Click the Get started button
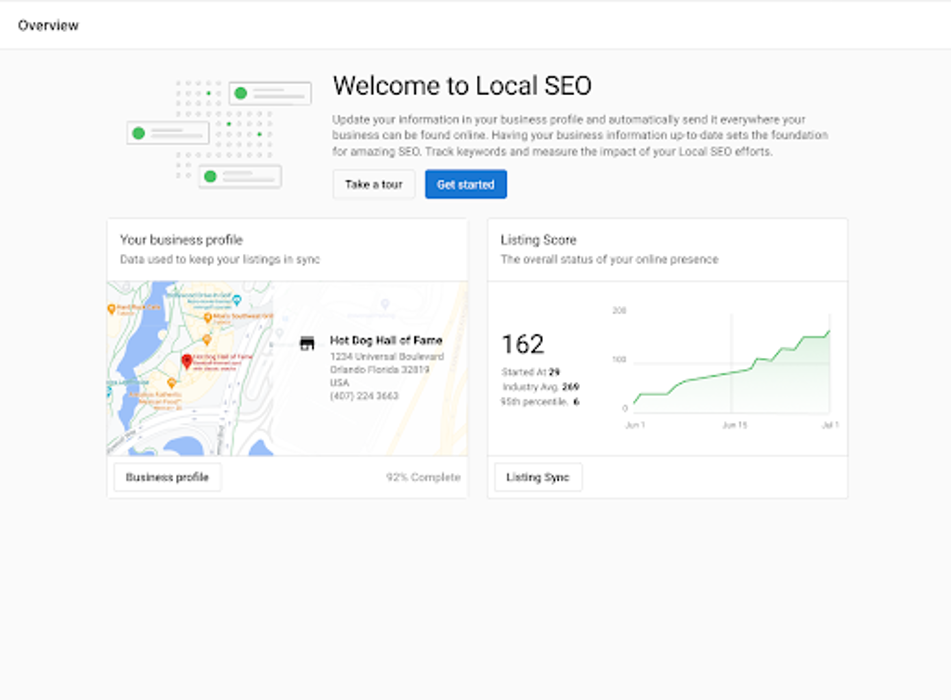The image size is (951, 700). [465, 185]
